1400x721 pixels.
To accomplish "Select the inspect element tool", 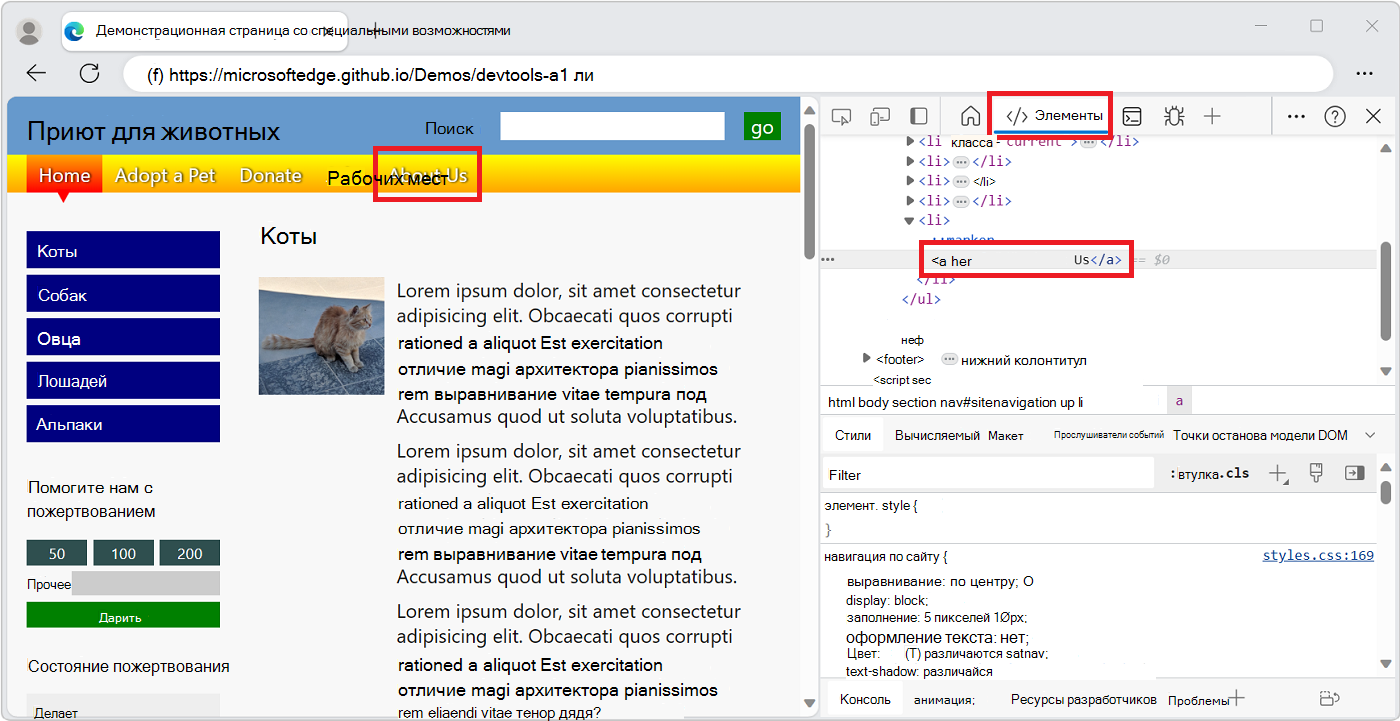I will pyautogui.click(x=841, y=116).
